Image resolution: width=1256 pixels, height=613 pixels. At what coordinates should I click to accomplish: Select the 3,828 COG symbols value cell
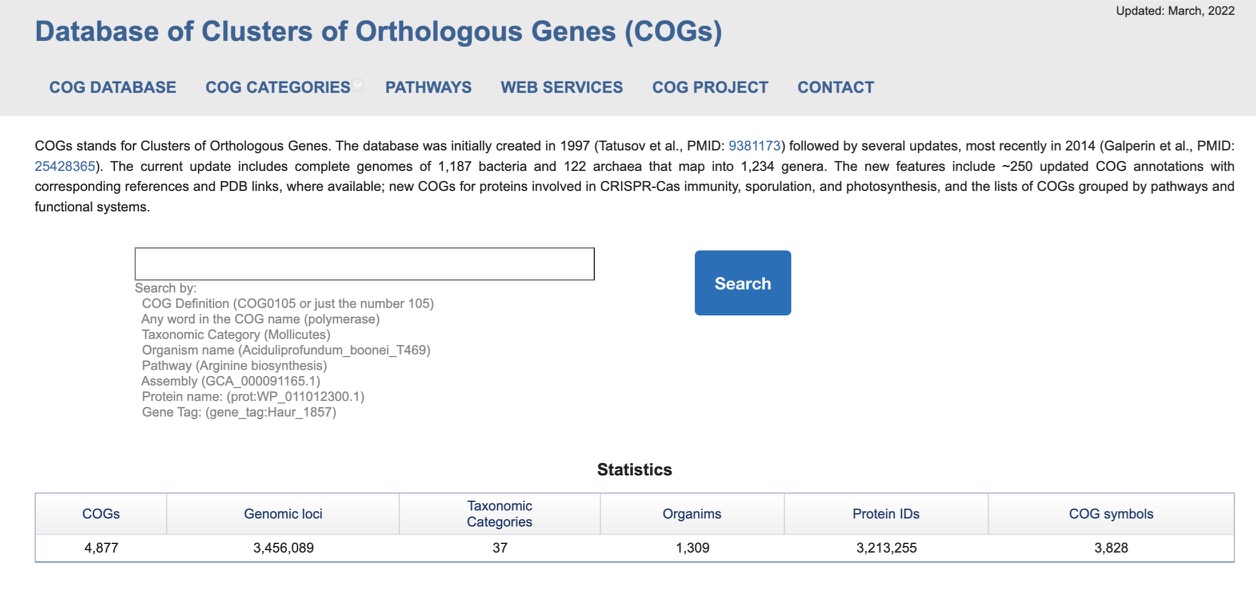pyautogui.click(x=1111, y=548)
